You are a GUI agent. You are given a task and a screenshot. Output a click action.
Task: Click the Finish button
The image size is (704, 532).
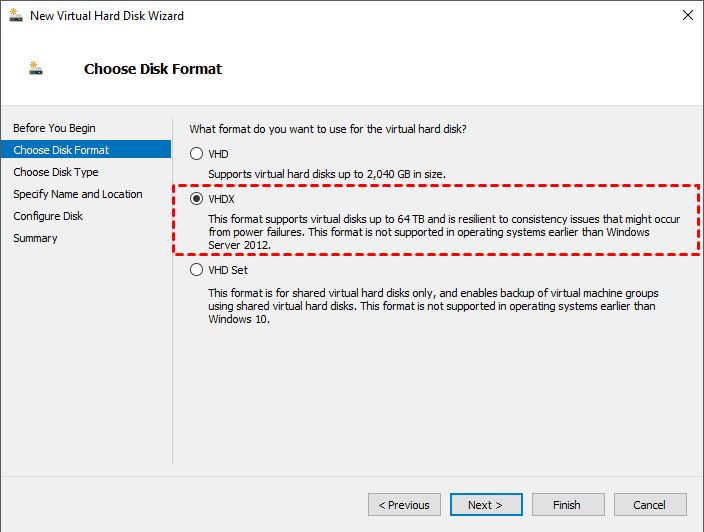(x=567, y=505)
